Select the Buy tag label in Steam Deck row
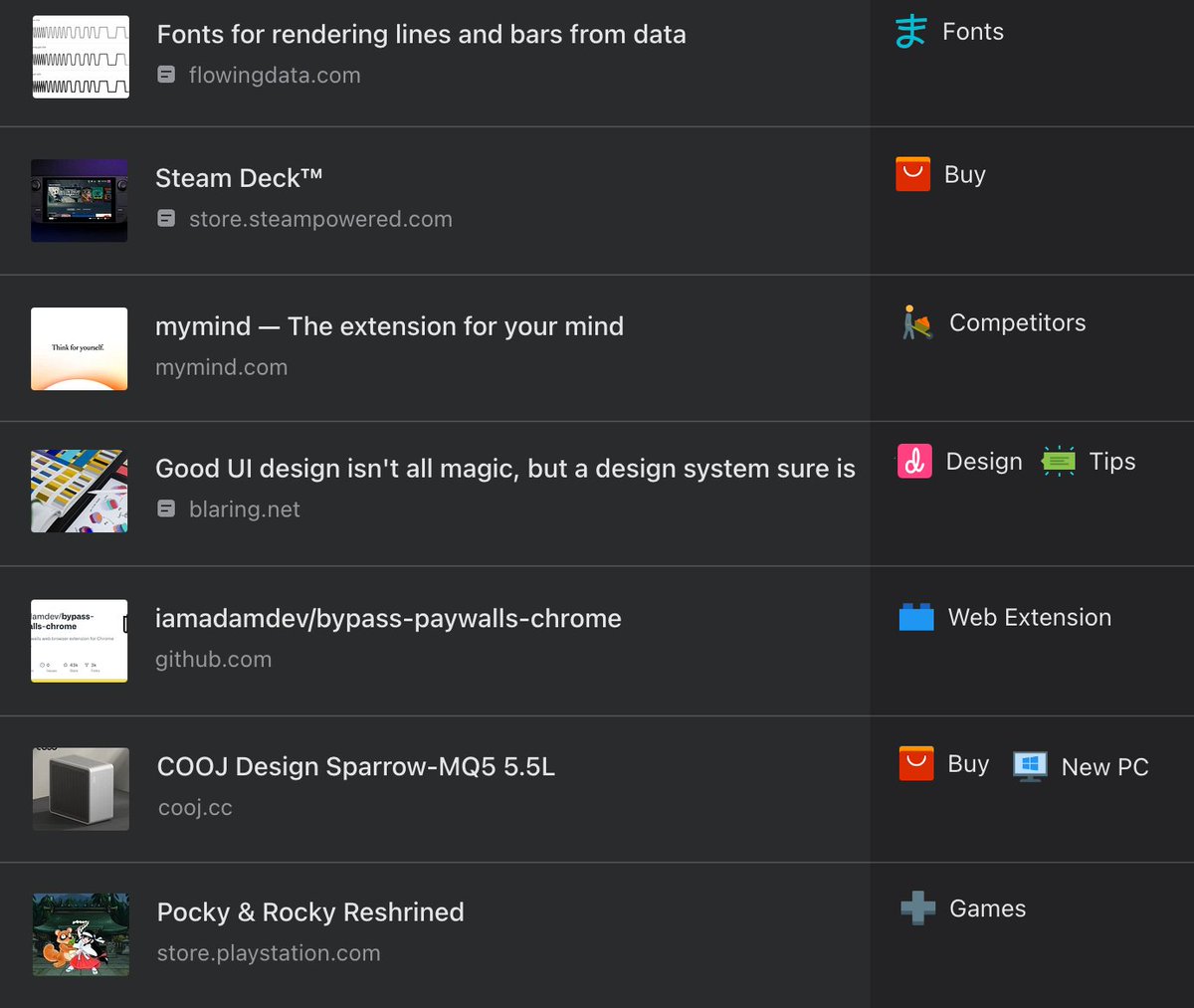 pyautogui.click(x=964, y=174)
